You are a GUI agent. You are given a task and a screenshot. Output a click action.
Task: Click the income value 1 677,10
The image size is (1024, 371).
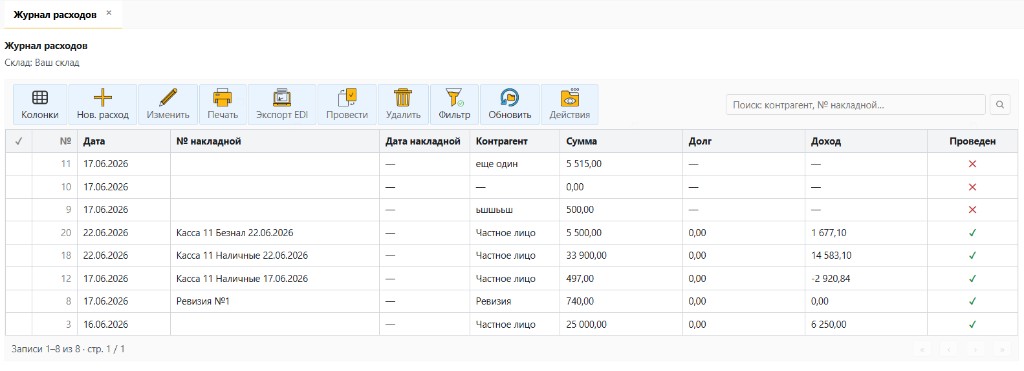tap(829, 233)
